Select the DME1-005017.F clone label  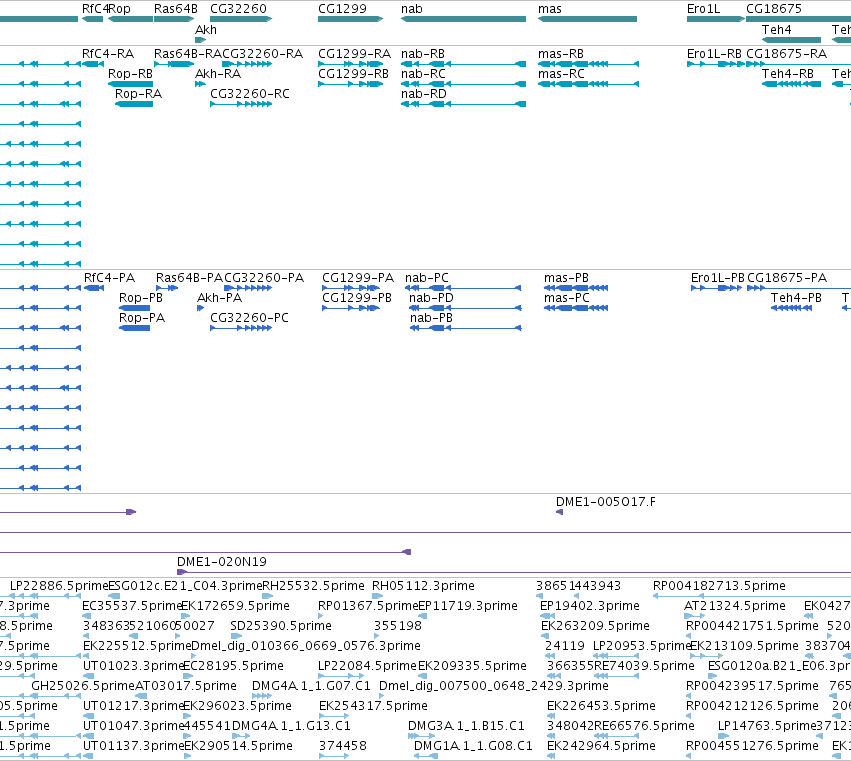[606, 502]
